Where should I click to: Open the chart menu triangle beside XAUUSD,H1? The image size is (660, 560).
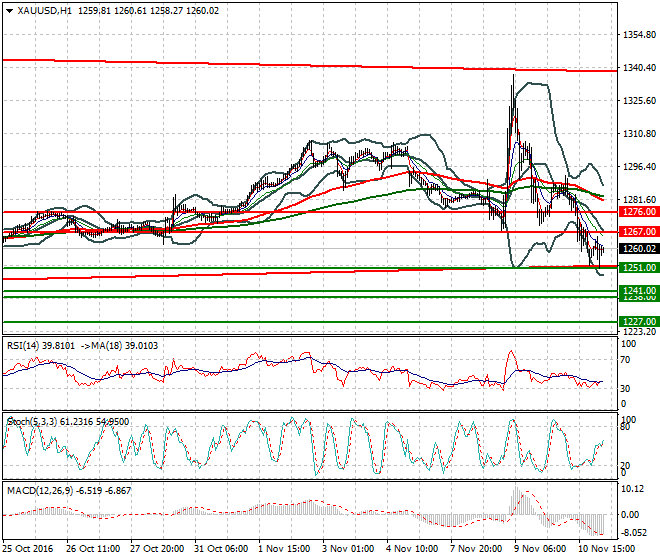click(x=9, y=11)
